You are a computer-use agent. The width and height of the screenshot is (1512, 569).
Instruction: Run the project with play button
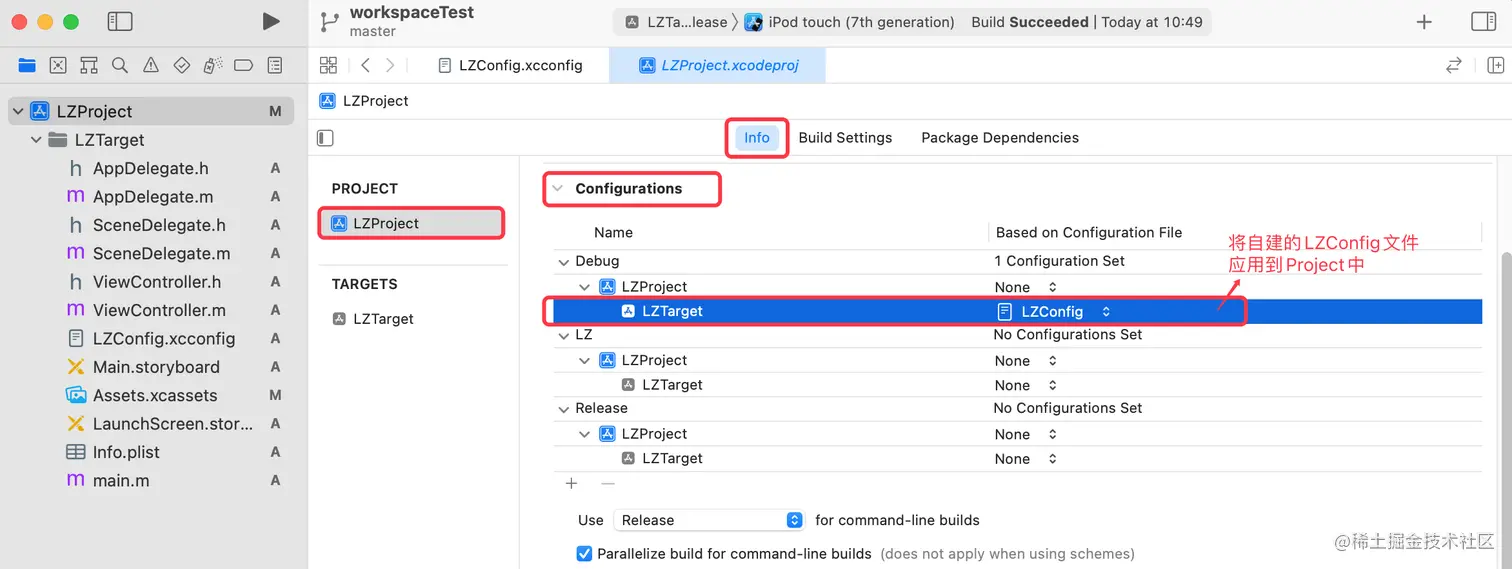tap(271, 21)
